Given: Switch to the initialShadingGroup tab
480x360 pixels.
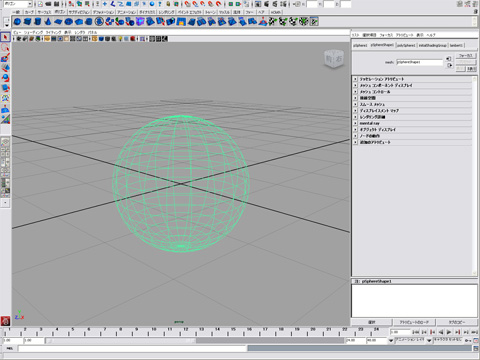Looking at the screenshot, I should click(x=432, y=45).
